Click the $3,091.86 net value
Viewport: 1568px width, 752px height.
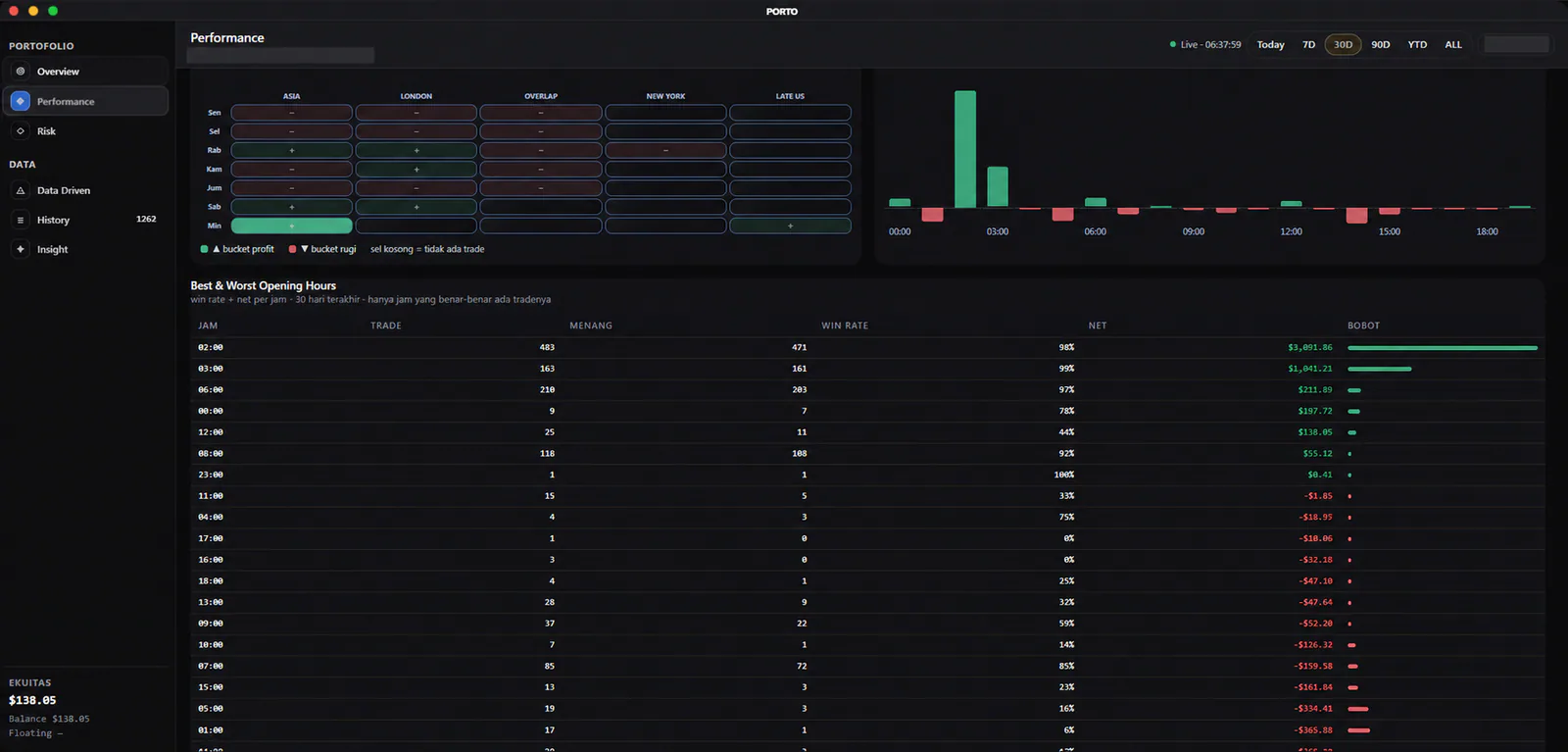point(1310,347)
